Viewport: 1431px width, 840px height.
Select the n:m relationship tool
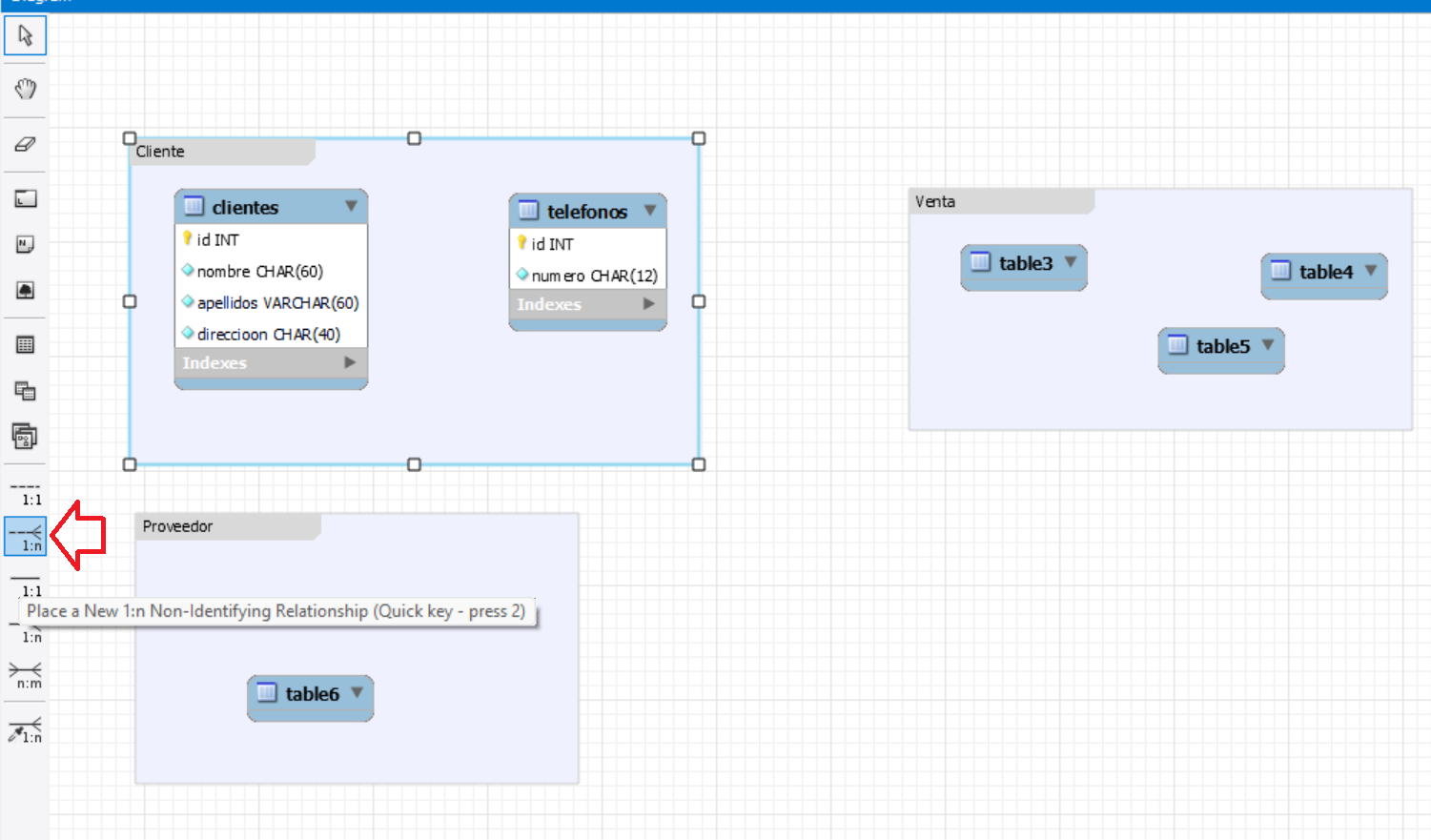[25, 675]
